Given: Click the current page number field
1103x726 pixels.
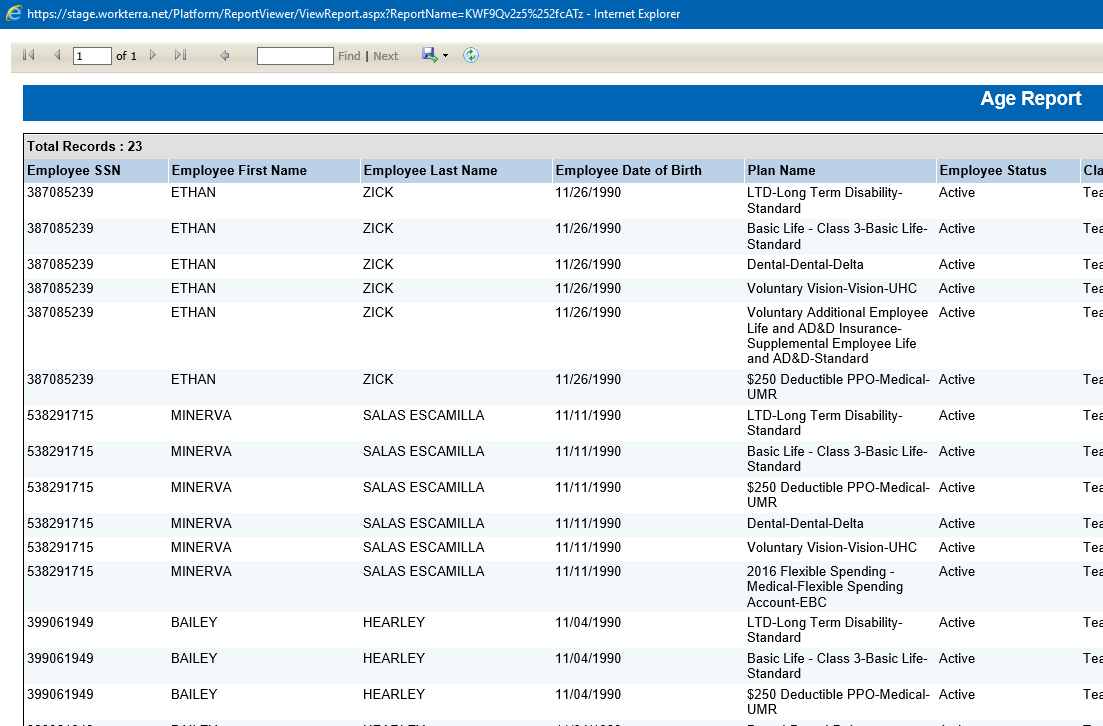Looking at the screenshot, I should click(x=92, y=56).
